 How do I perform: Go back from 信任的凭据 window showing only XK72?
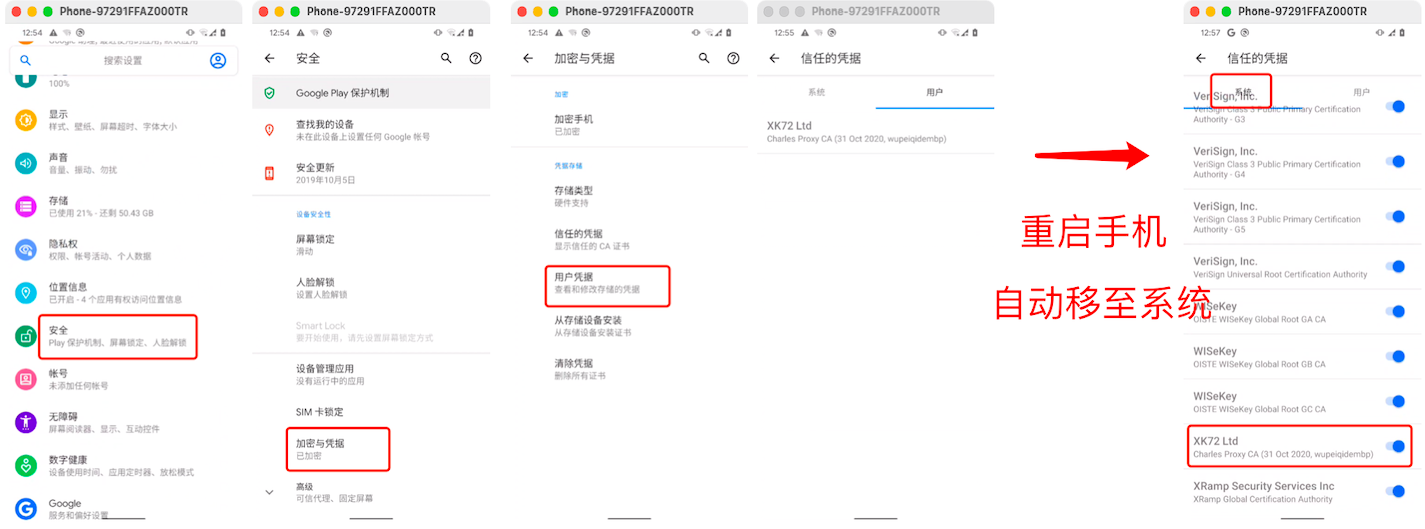pos(774,58)
